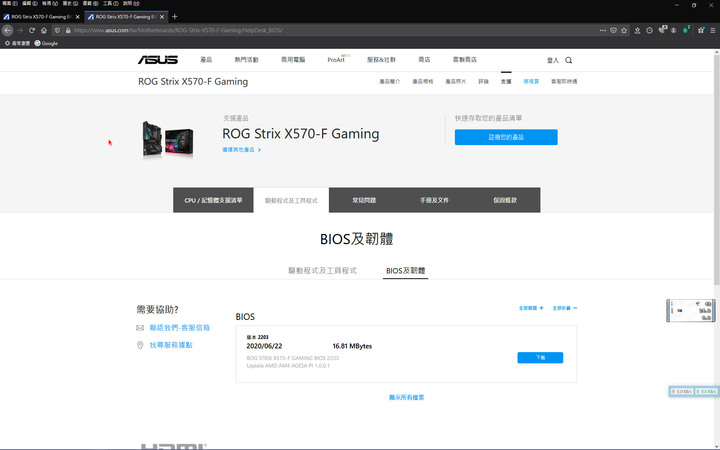
Task: Expand all entries with 全部展開 +
Action: pos(531,308)
